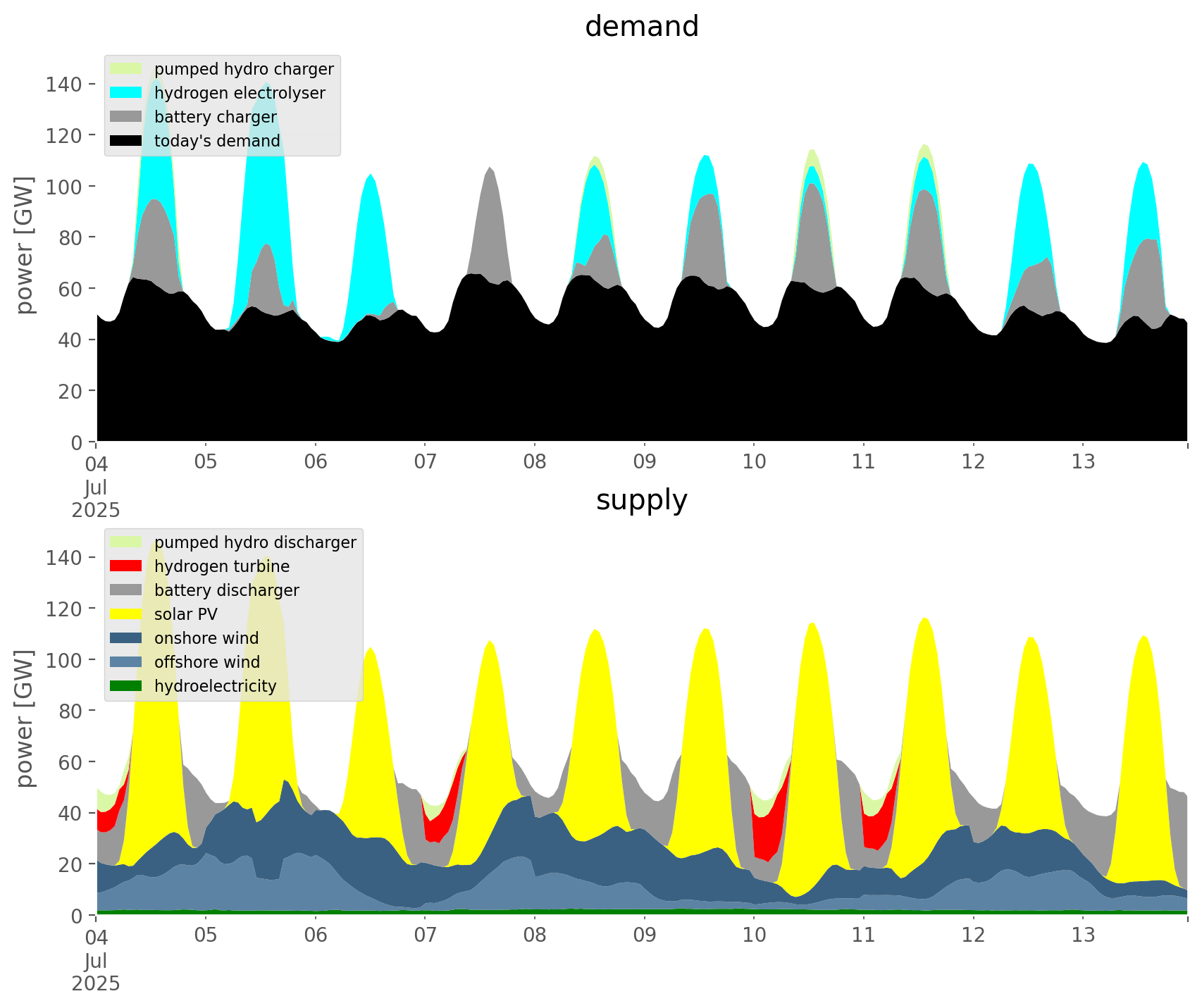Select the yellow solar PV legend swatch
Viewport: 1202px width, 1008px height.
coord(126,614)
